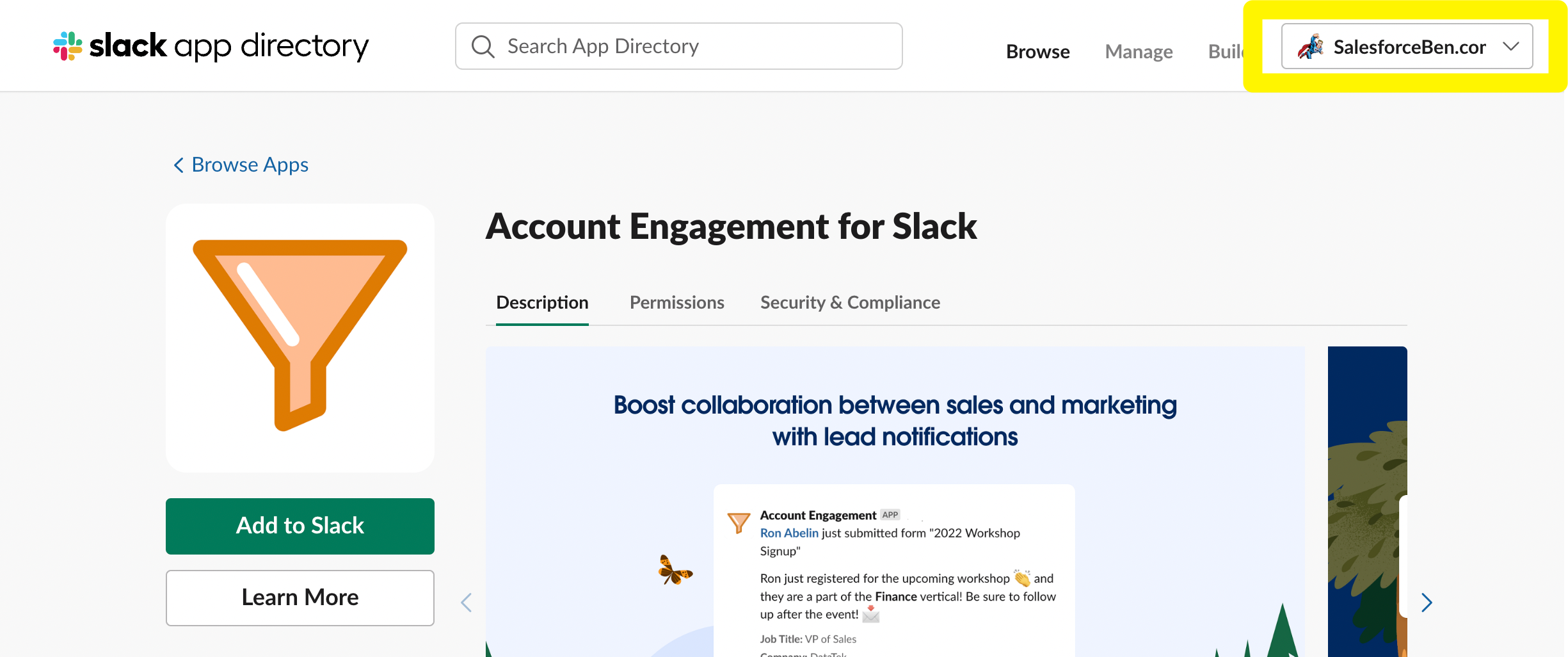This screenshot has height=657, width=1568.
Task: Show the previous screenshot with left arrow
Action: [467, 603]
